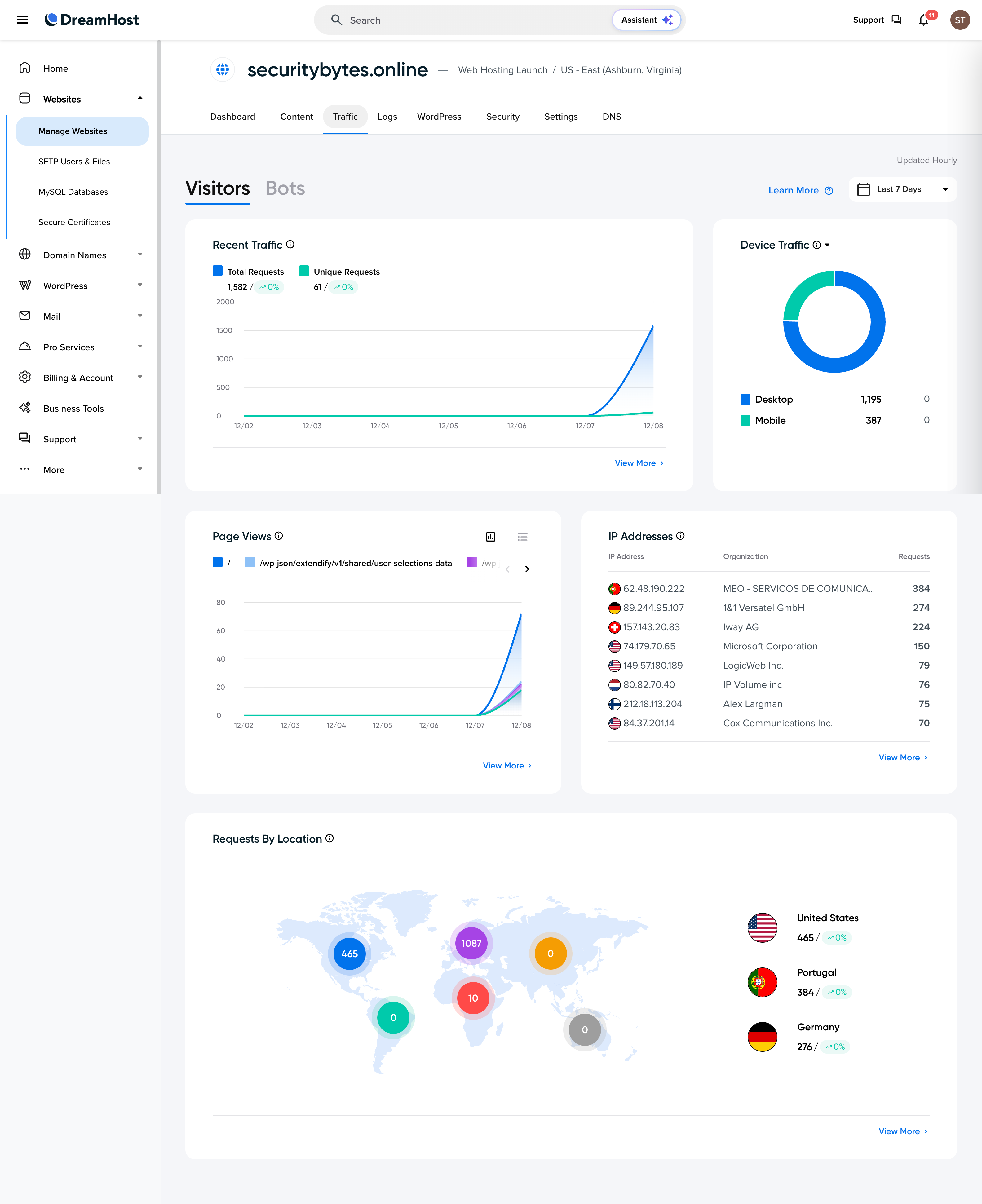Click the Learn More link
This screenshot has height=1204, width=982.
[794, 190]
